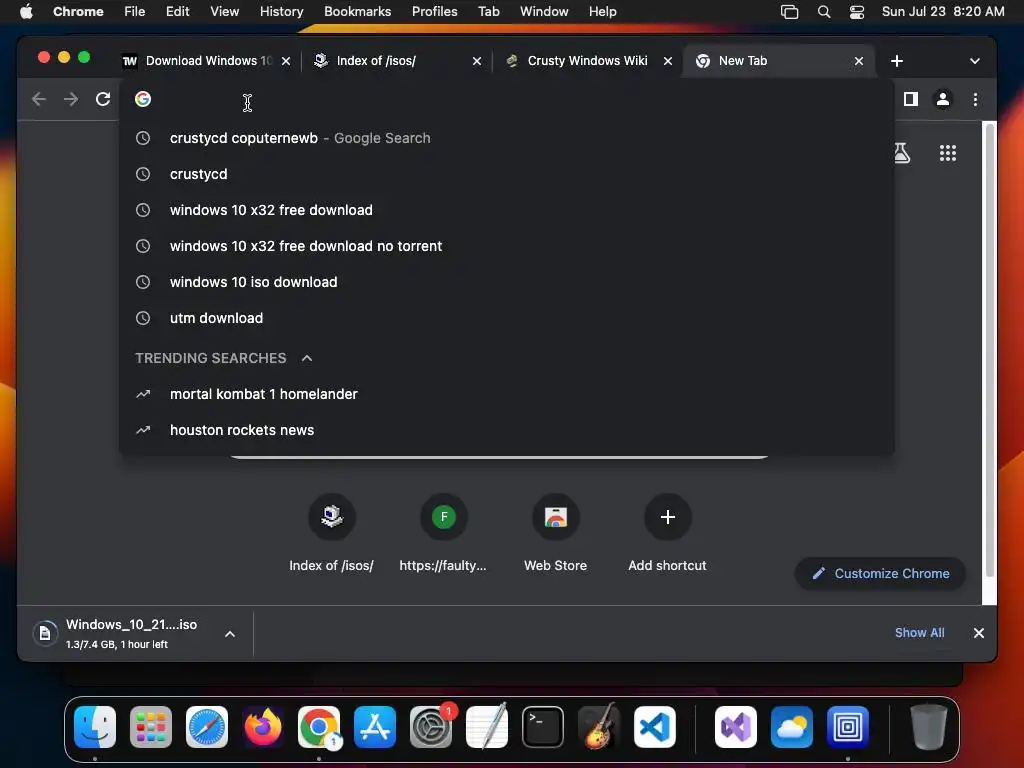Viewport: 1024px width, 768px height.
Task: Open Spotlight search in menu bar
Action: point(824,12)
